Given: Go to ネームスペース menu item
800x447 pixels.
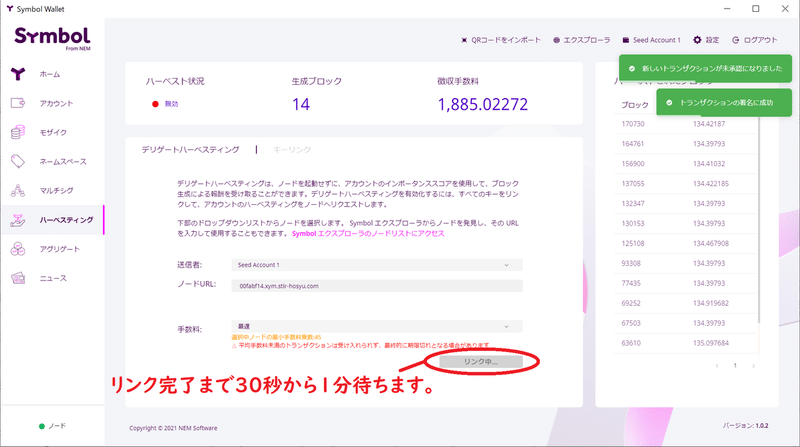Looking at the screenshot, I should pos(63,161).
